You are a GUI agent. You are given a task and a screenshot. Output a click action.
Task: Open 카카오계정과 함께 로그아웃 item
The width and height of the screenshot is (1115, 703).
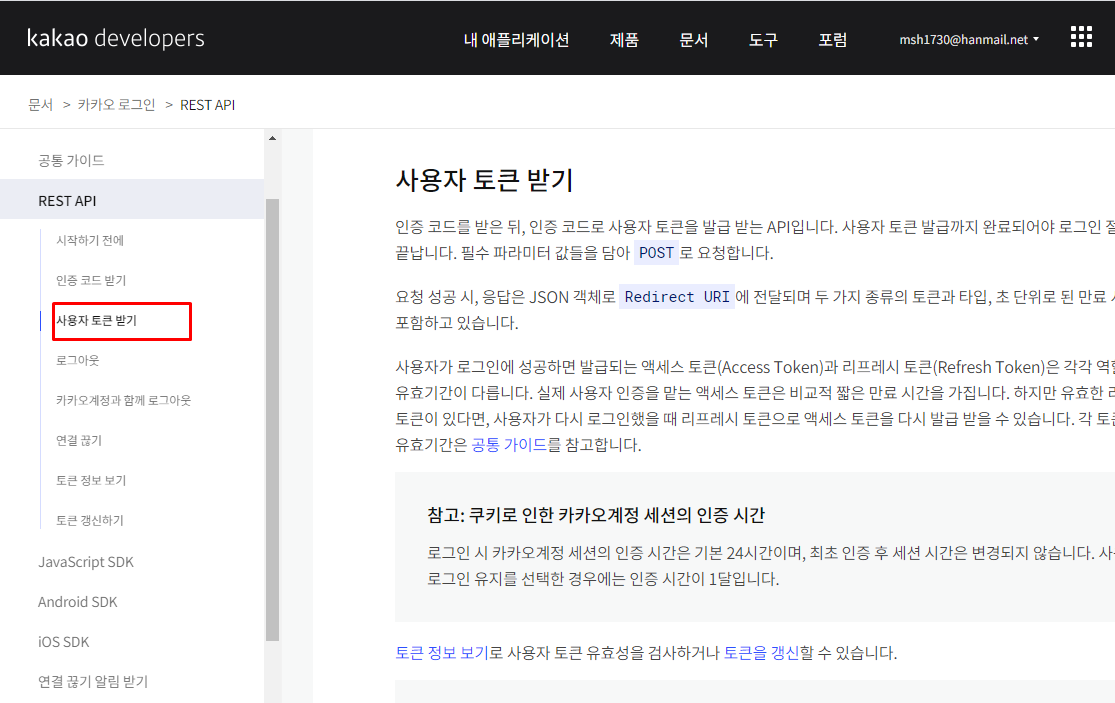(x=124, y=400)
